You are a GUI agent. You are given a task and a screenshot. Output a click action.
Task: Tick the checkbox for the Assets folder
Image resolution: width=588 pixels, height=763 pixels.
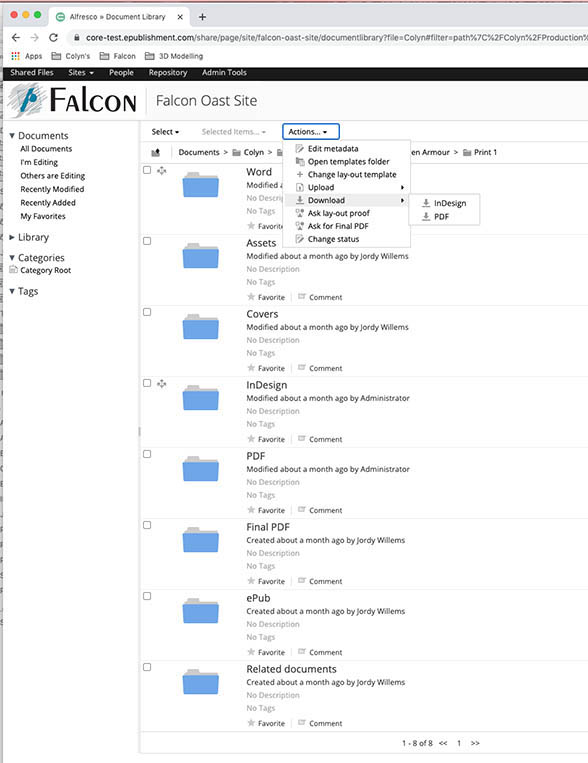(147, 241)
